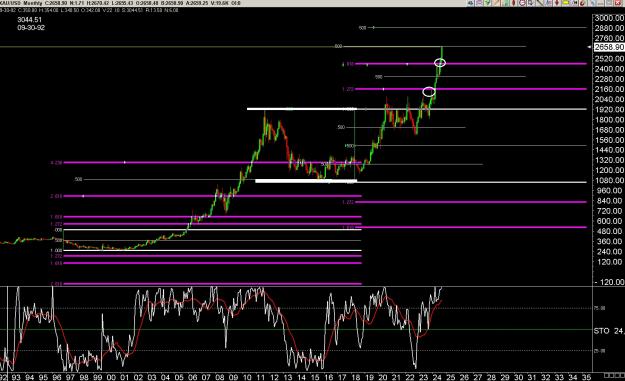Click the green bar chart toolbar icon
This screenshot has width=625, height=381.
(505, 3)
